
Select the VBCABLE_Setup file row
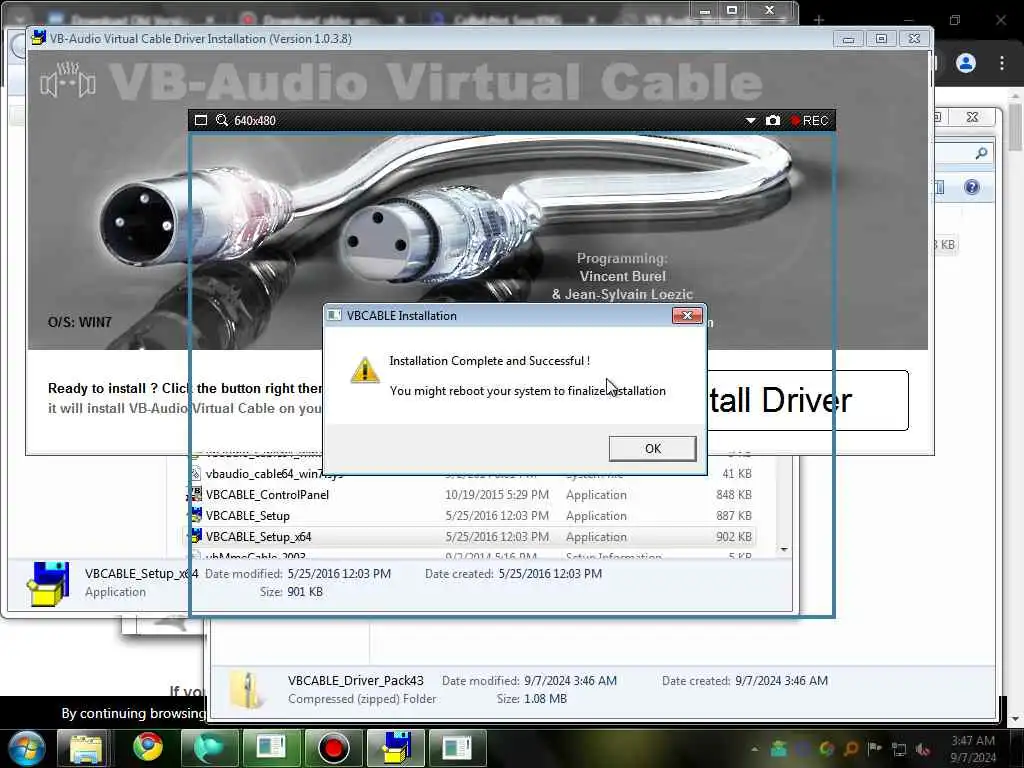tap(472, 516)
